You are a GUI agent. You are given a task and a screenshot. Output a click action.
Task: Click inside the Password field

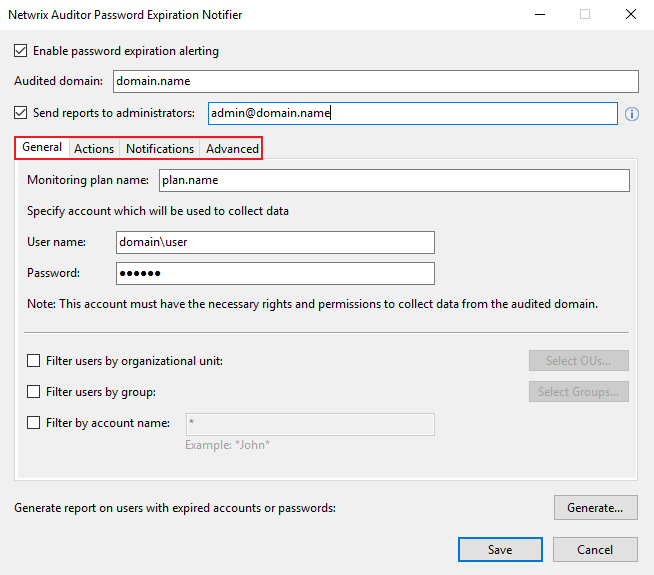[x=275, y=273]
